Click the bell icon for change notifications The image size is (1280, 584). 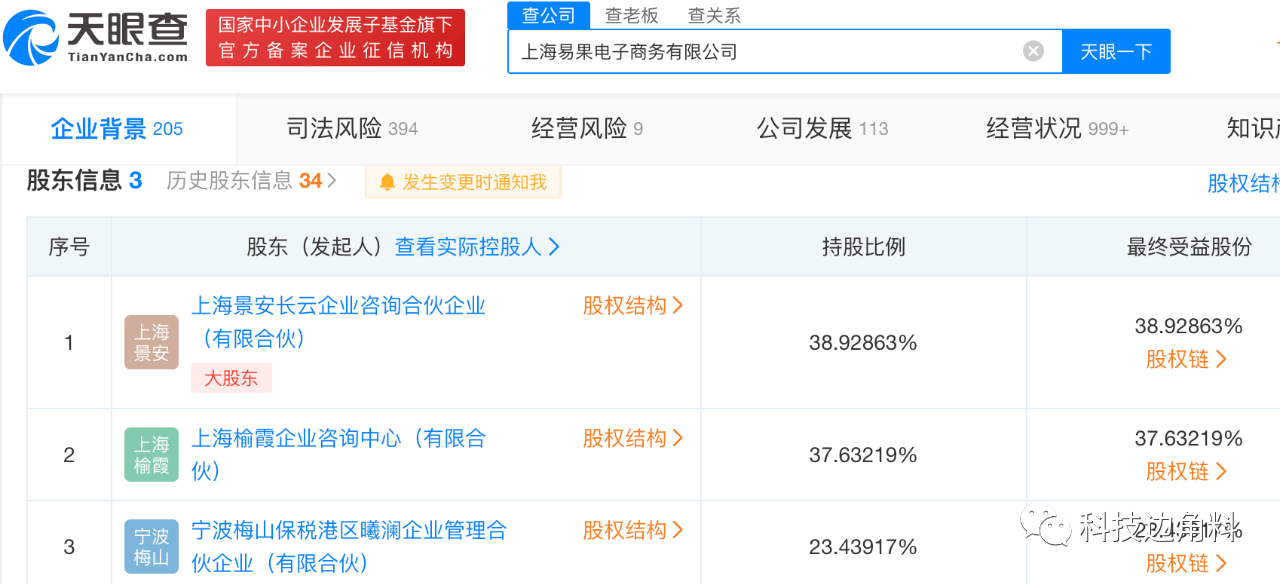click(388, 182)
